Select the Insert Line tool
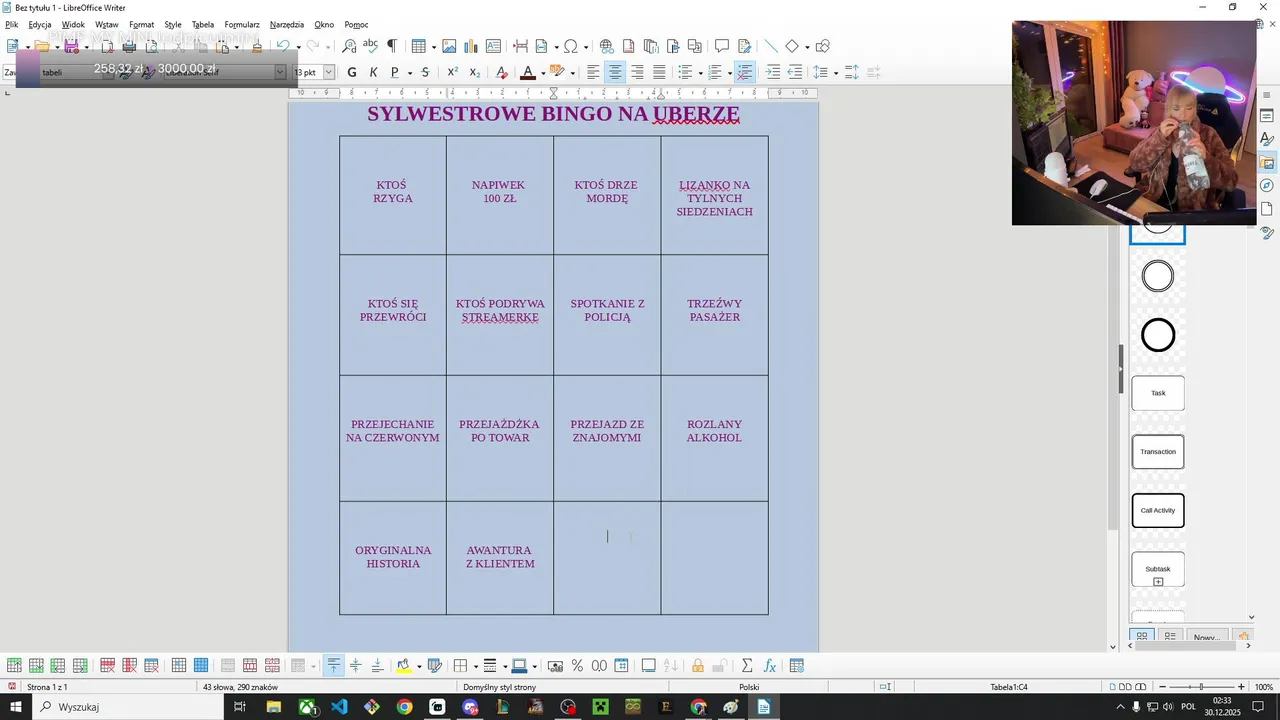This screenshot has height=720, width=1280. (770, 46)
